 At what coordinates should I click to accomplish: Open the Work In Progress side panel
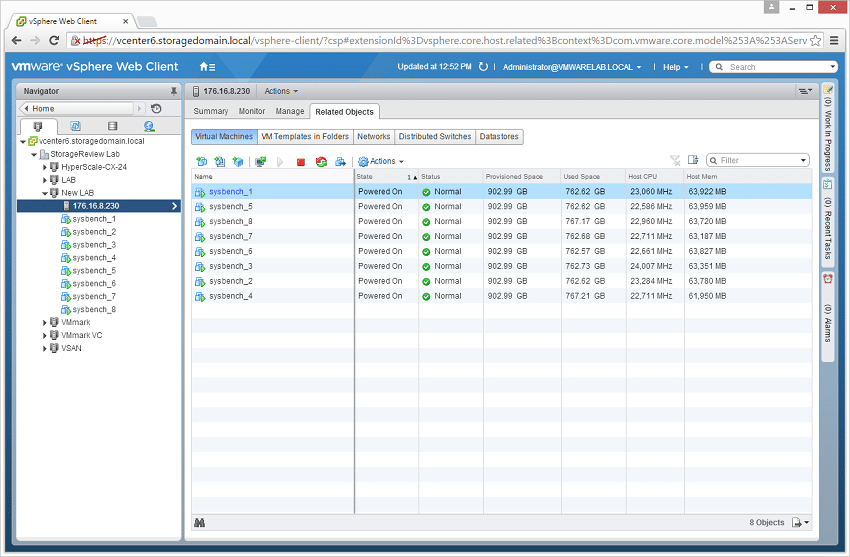click(x=828, y=128)
